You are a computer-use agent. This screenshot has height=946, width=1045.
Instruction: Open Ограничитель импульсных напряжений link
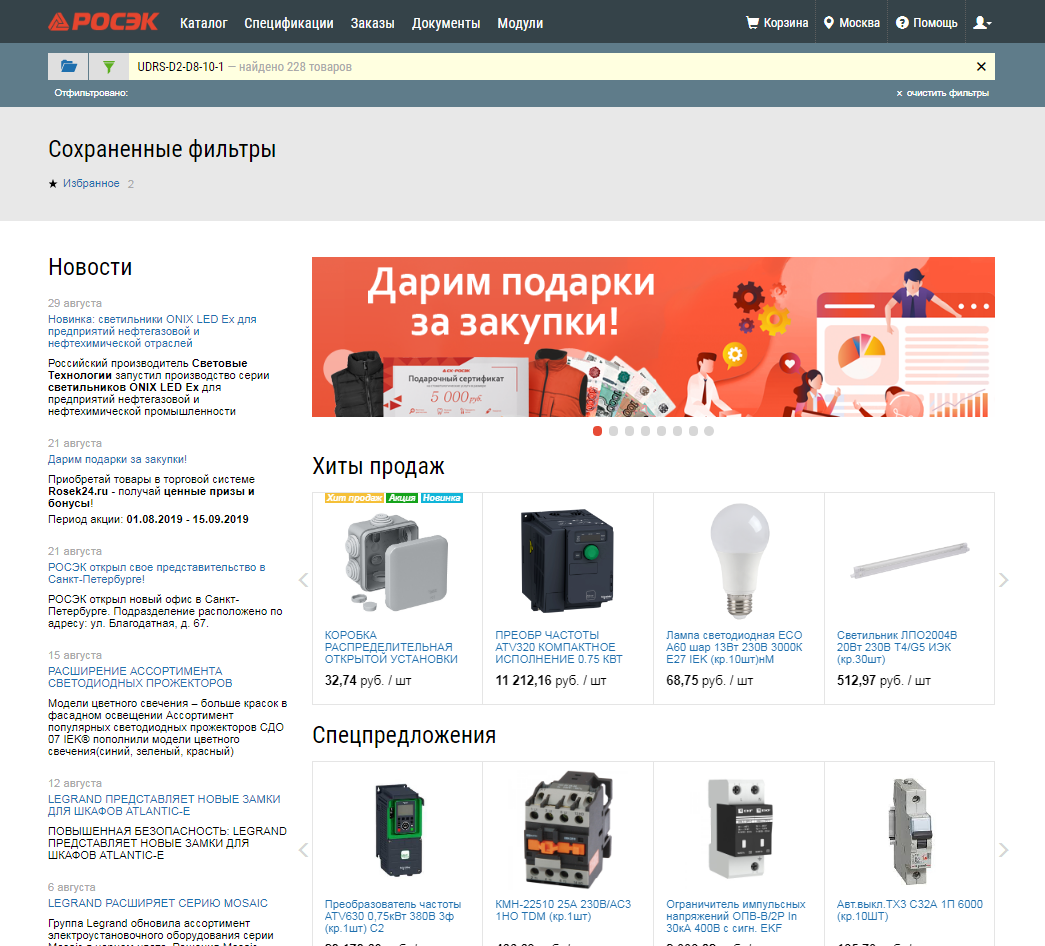(x=736, y=916)
